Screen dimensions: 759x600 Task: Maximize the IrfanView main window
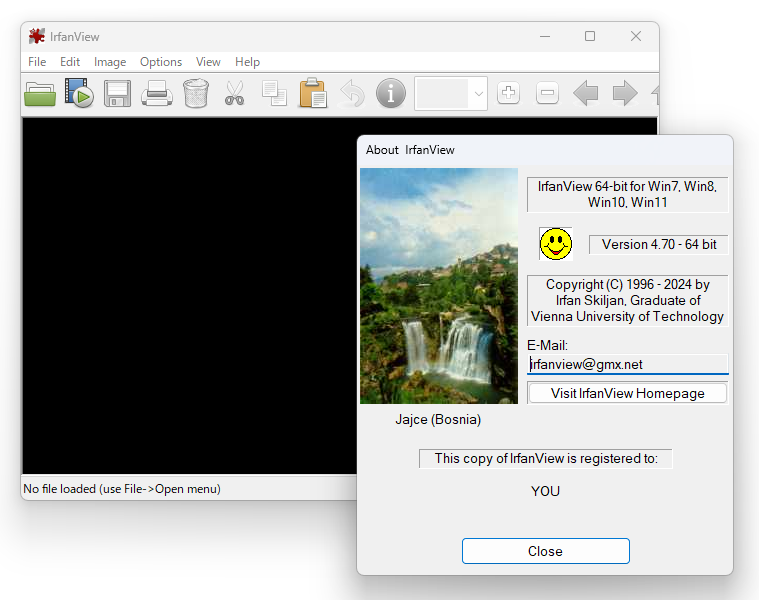coord(590,36)
